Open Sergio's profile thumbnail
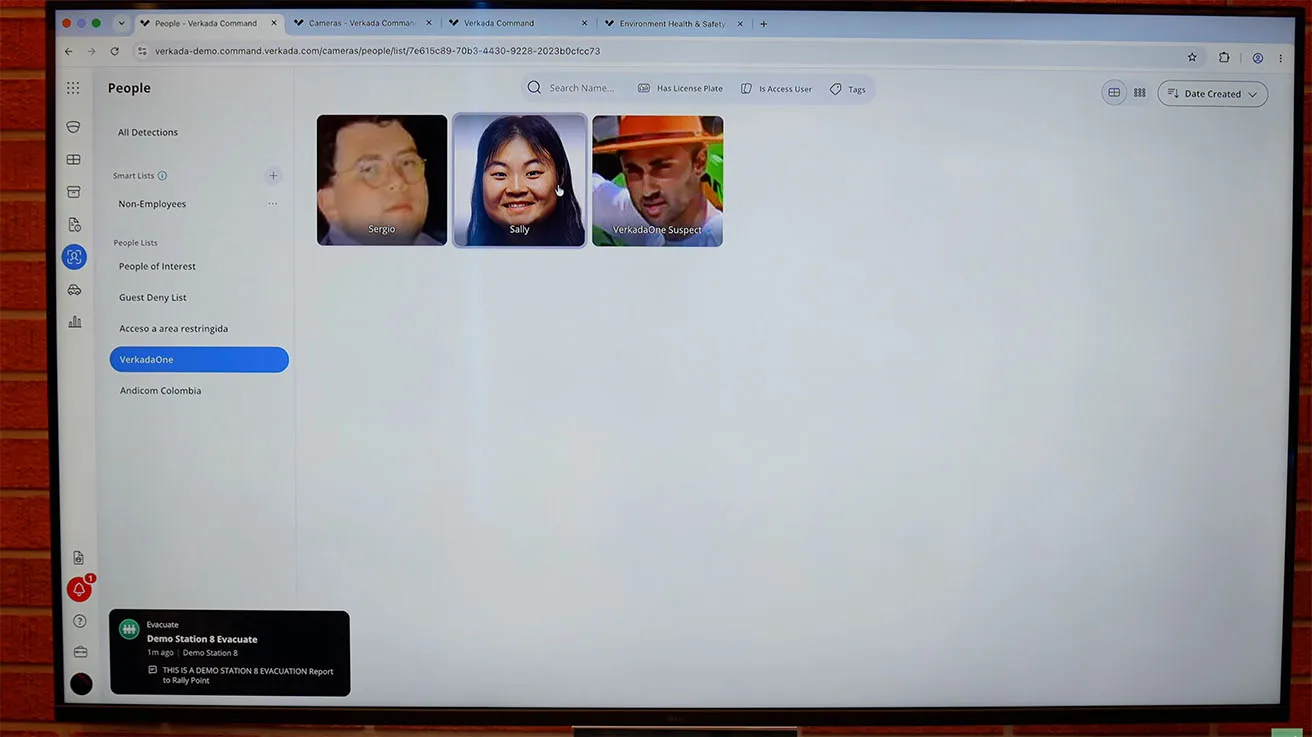 click(382, 180)
